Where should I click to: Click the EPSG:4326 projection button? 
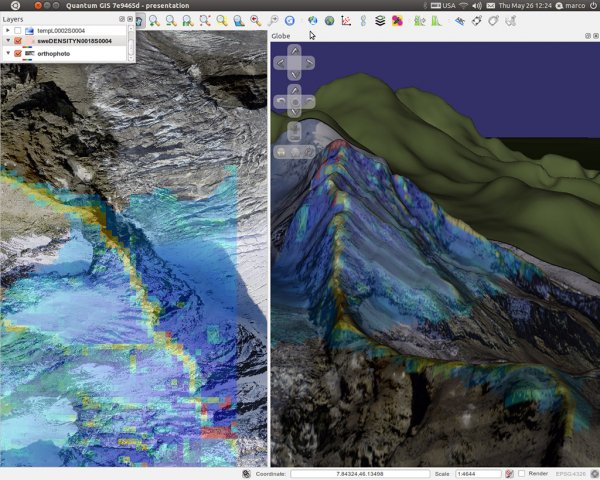(571, 474)
